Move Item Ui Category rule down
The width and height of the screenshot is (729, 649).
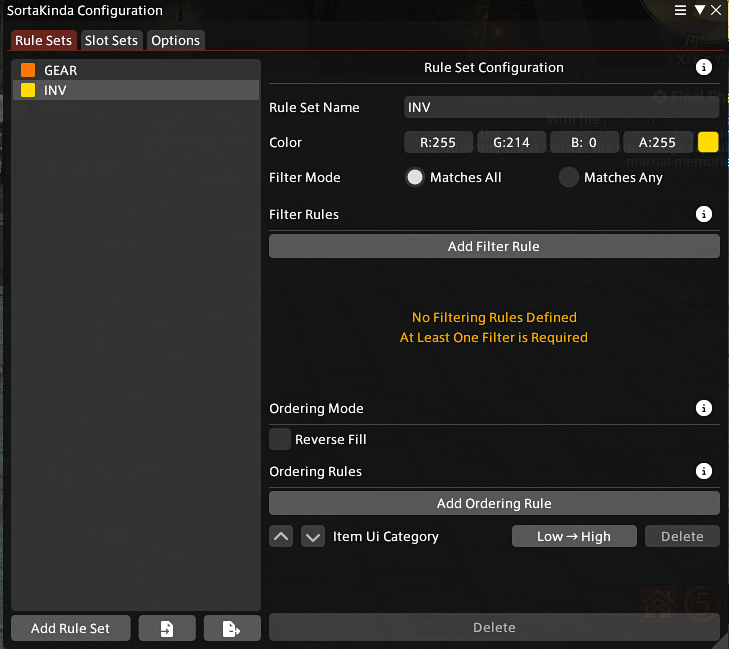coord(313,536)
